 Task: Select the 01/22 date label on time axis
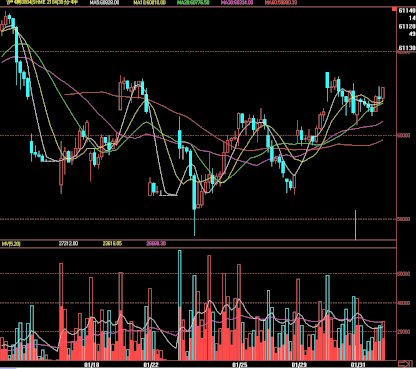click(151, 365)
